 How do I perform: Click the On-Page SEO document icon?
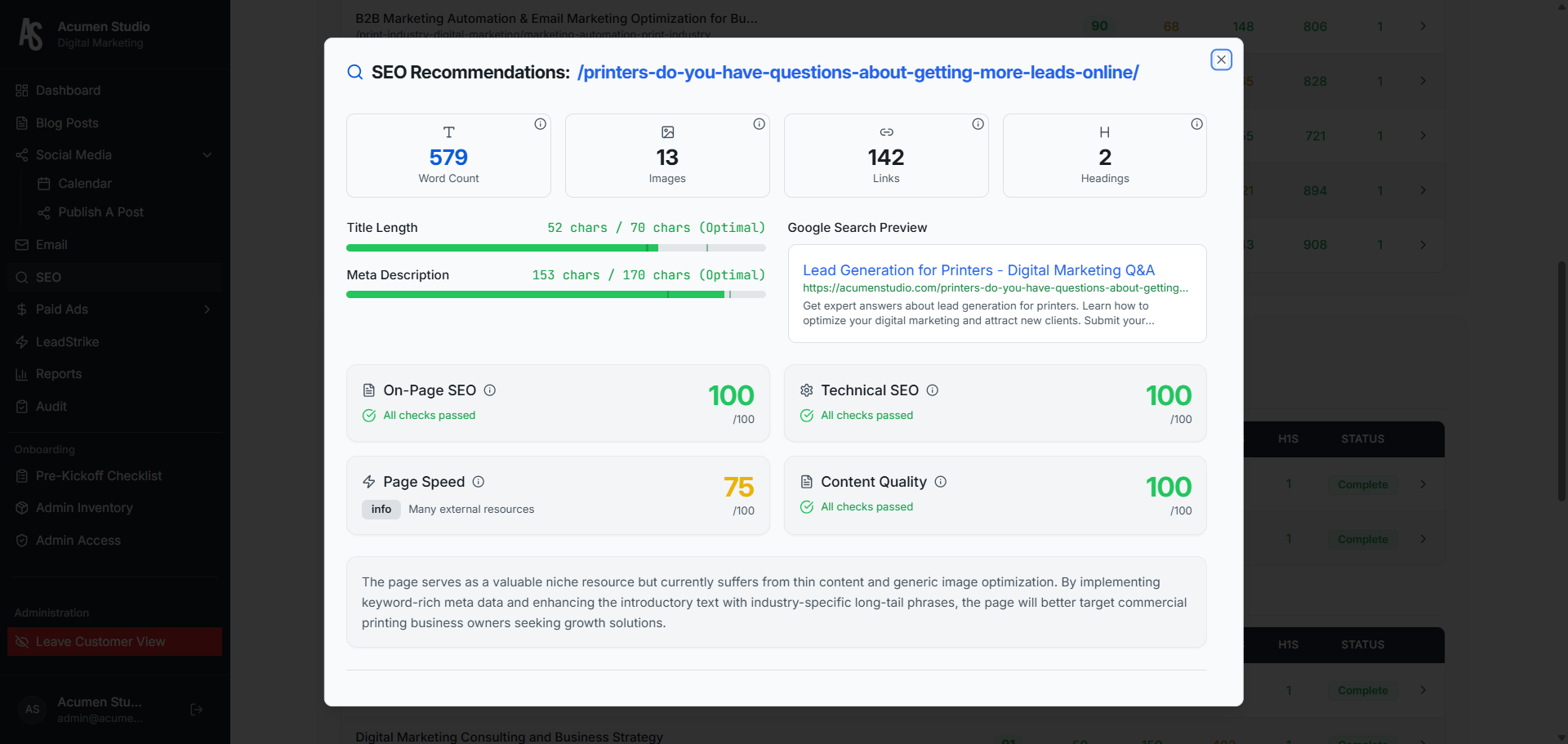pos(369,390)
